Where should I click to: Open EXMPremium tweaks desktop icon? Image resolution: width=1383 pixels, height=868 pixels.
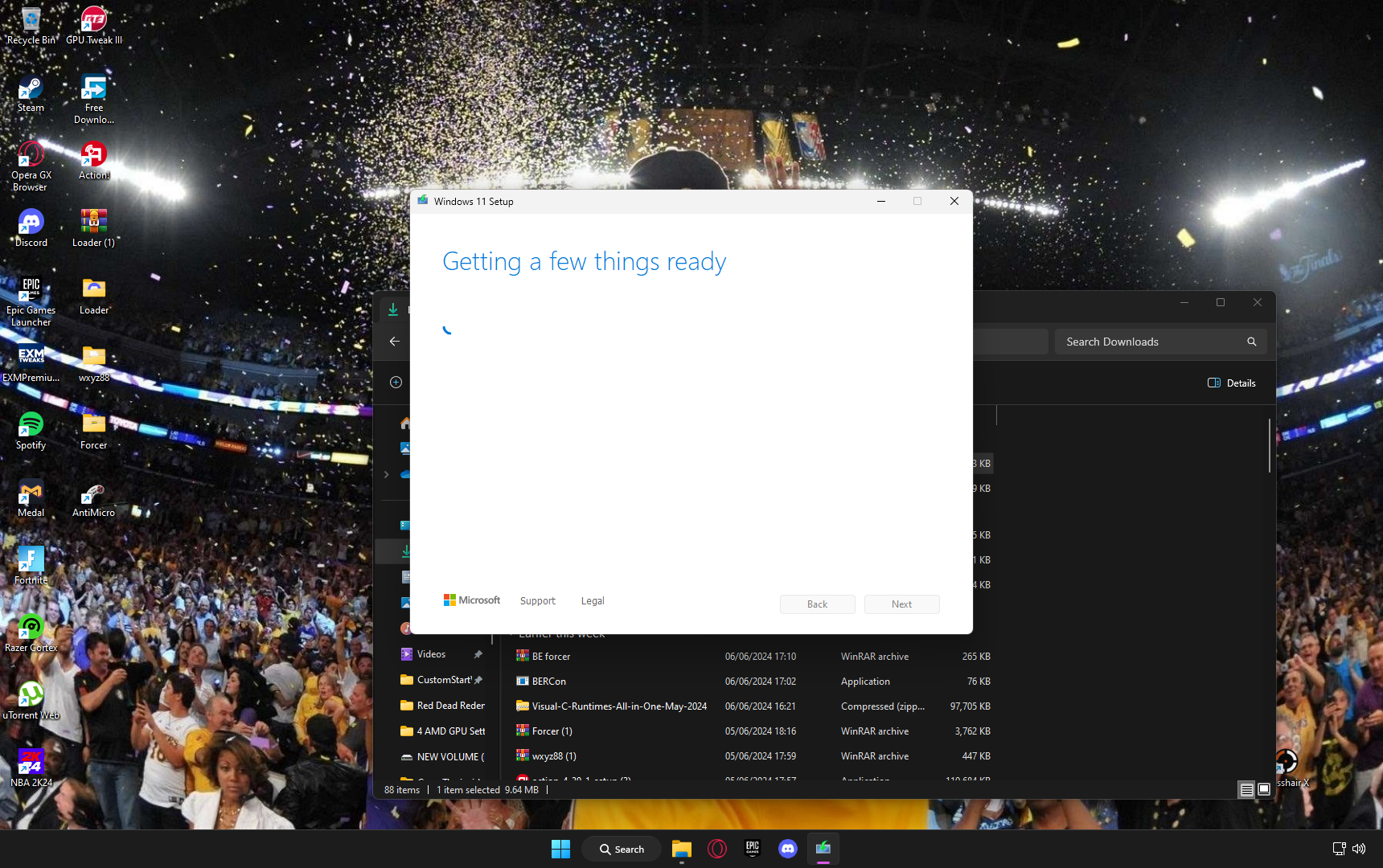tap(31, 363)
